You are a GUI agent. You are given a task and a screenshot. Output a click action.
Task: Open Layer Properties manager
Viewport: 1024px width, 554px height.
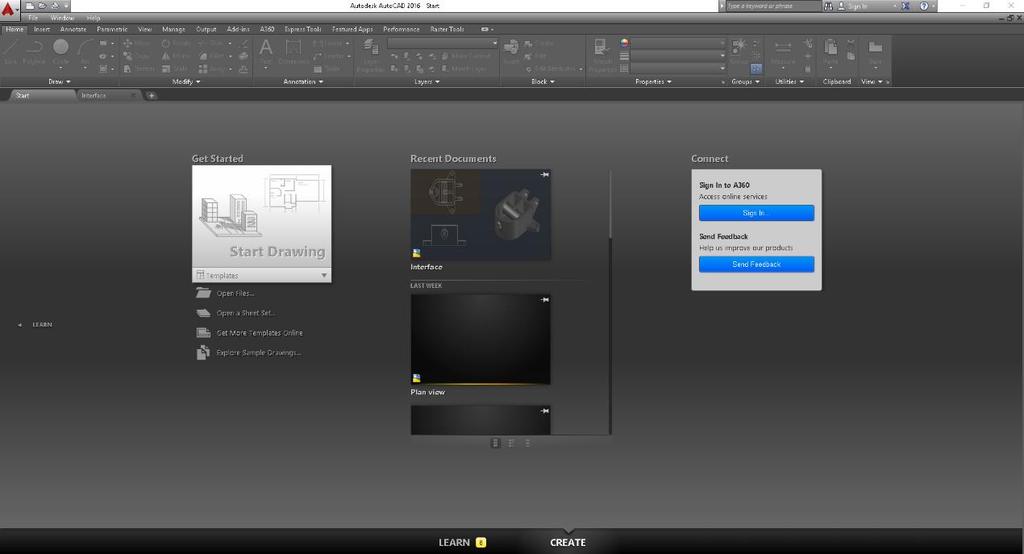pos(370,54)
